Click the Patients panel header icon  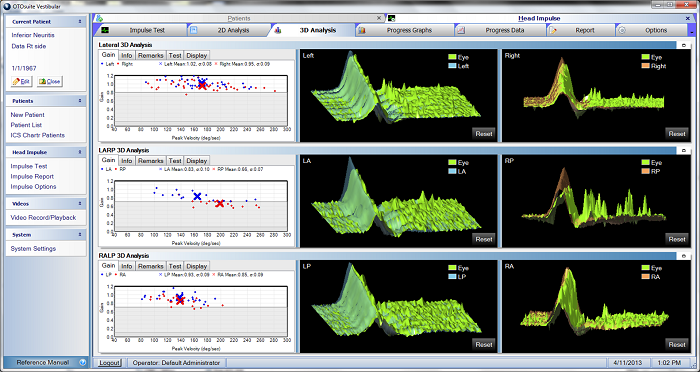pos(100,18)
